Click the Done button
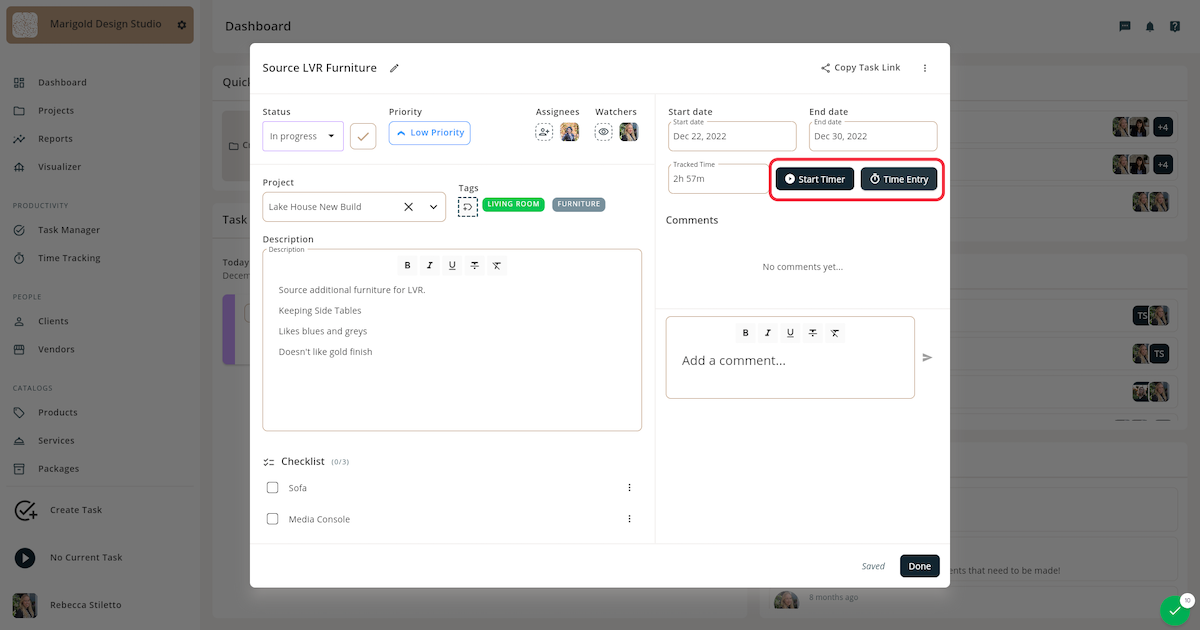Image resolution: width=1200 pixels, height=631 pixels. (920, 566)
